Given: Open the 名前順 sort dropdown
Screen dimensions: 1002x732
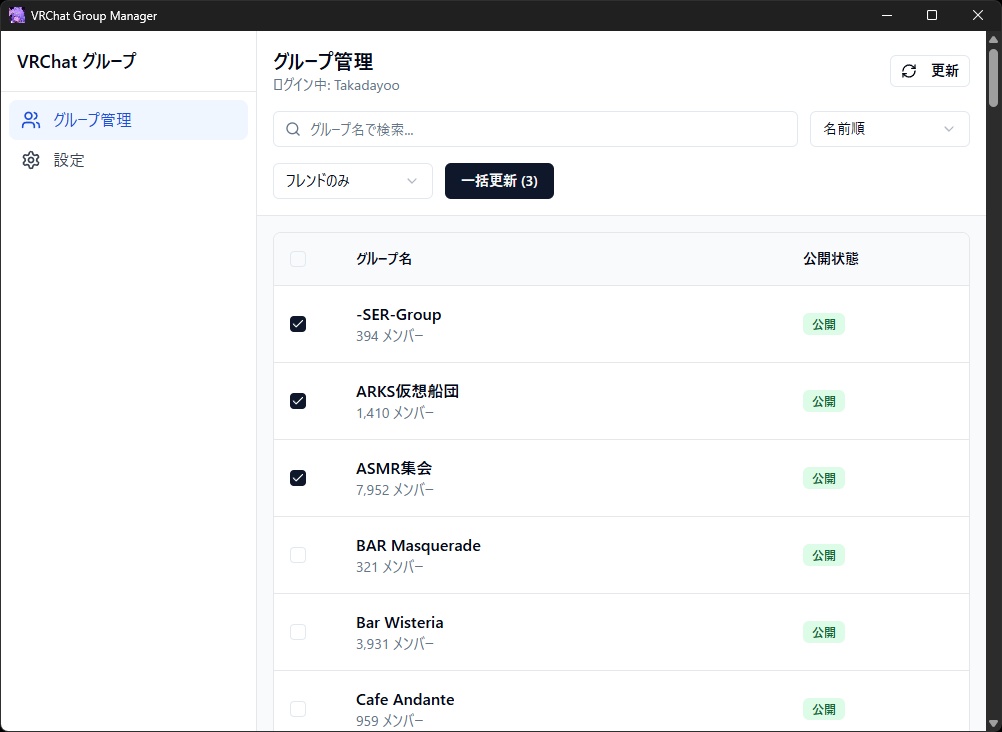Looking at the screenshot, I should point(888,128).
